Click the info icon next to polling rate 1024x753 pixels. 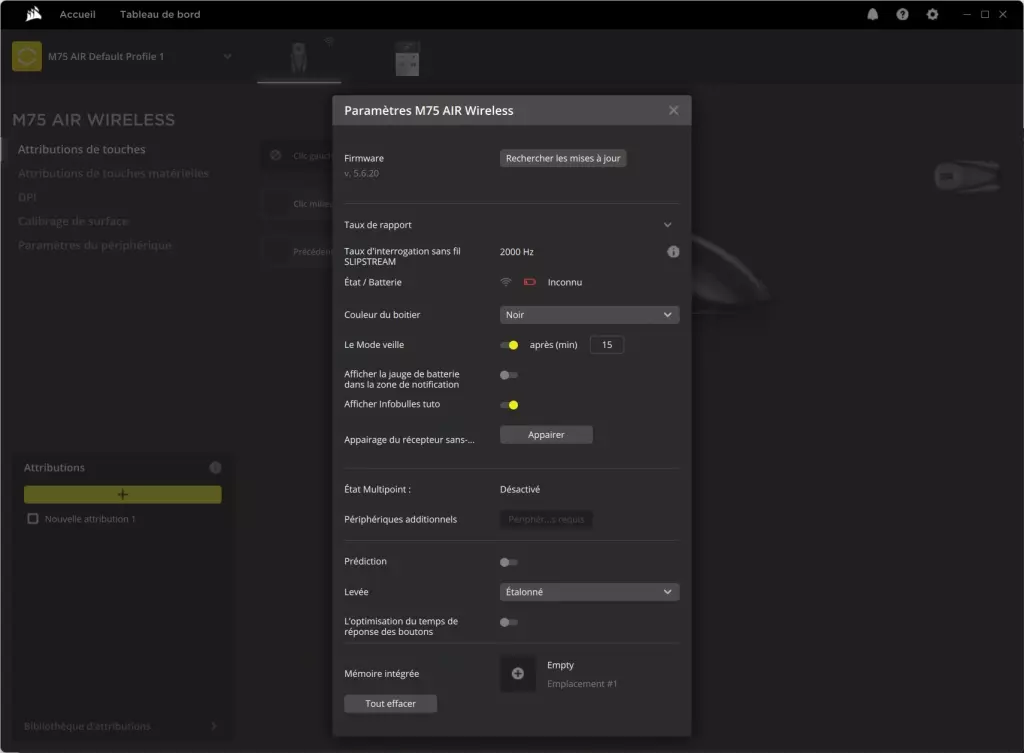[673, 251]
